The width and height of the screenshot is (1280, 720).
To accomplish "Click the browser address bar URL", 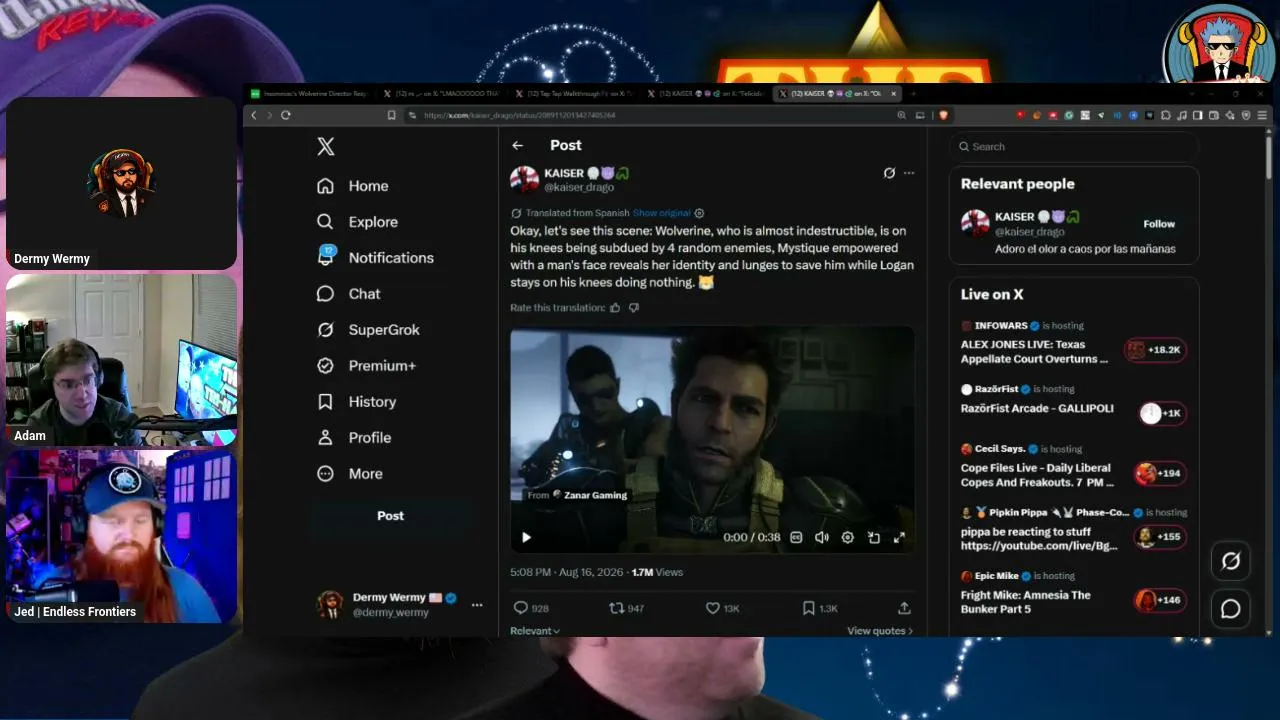I will pos(519,115).
